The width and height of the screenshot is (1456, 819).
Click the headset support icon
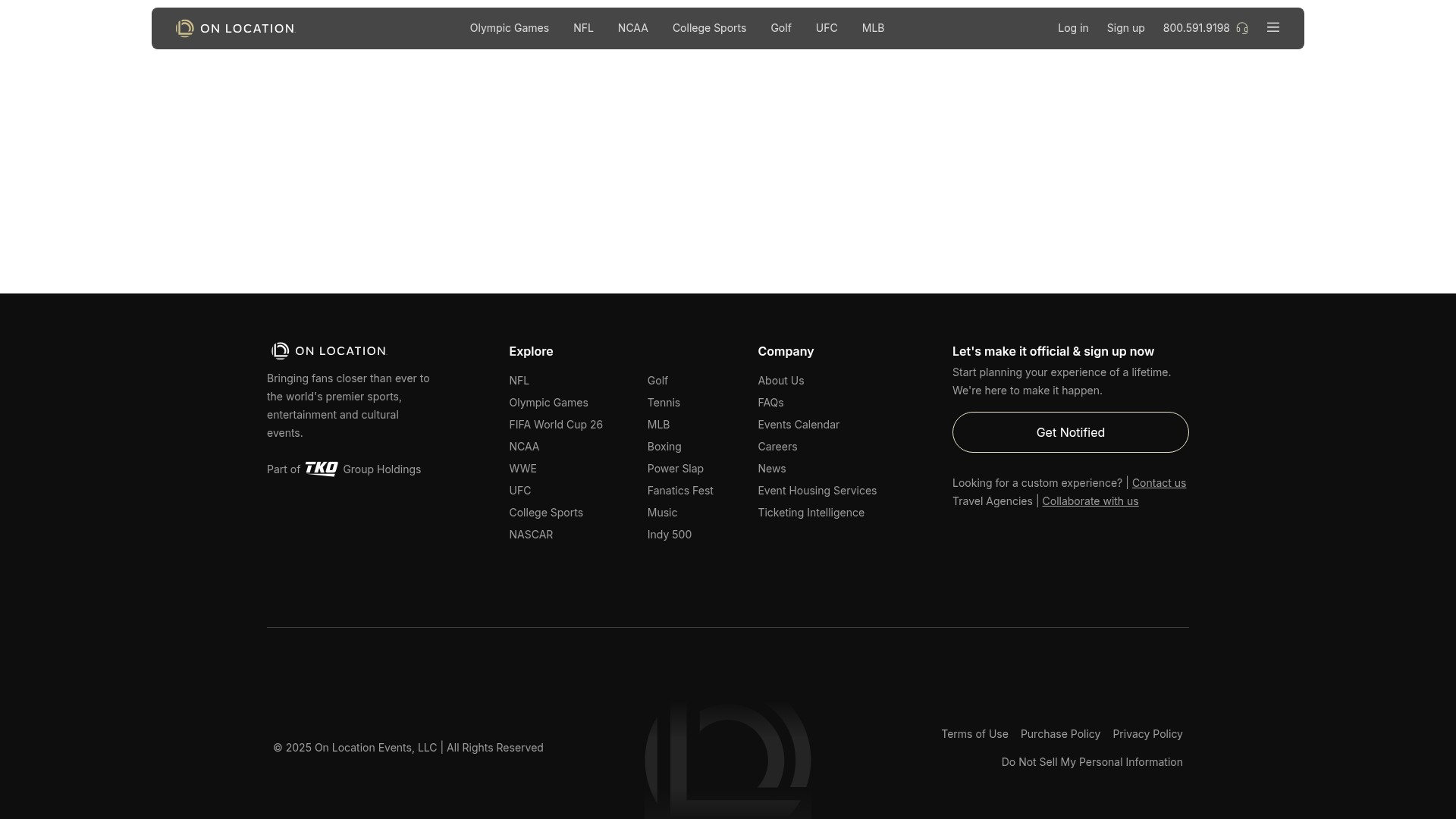click(x=1242, y=28)
